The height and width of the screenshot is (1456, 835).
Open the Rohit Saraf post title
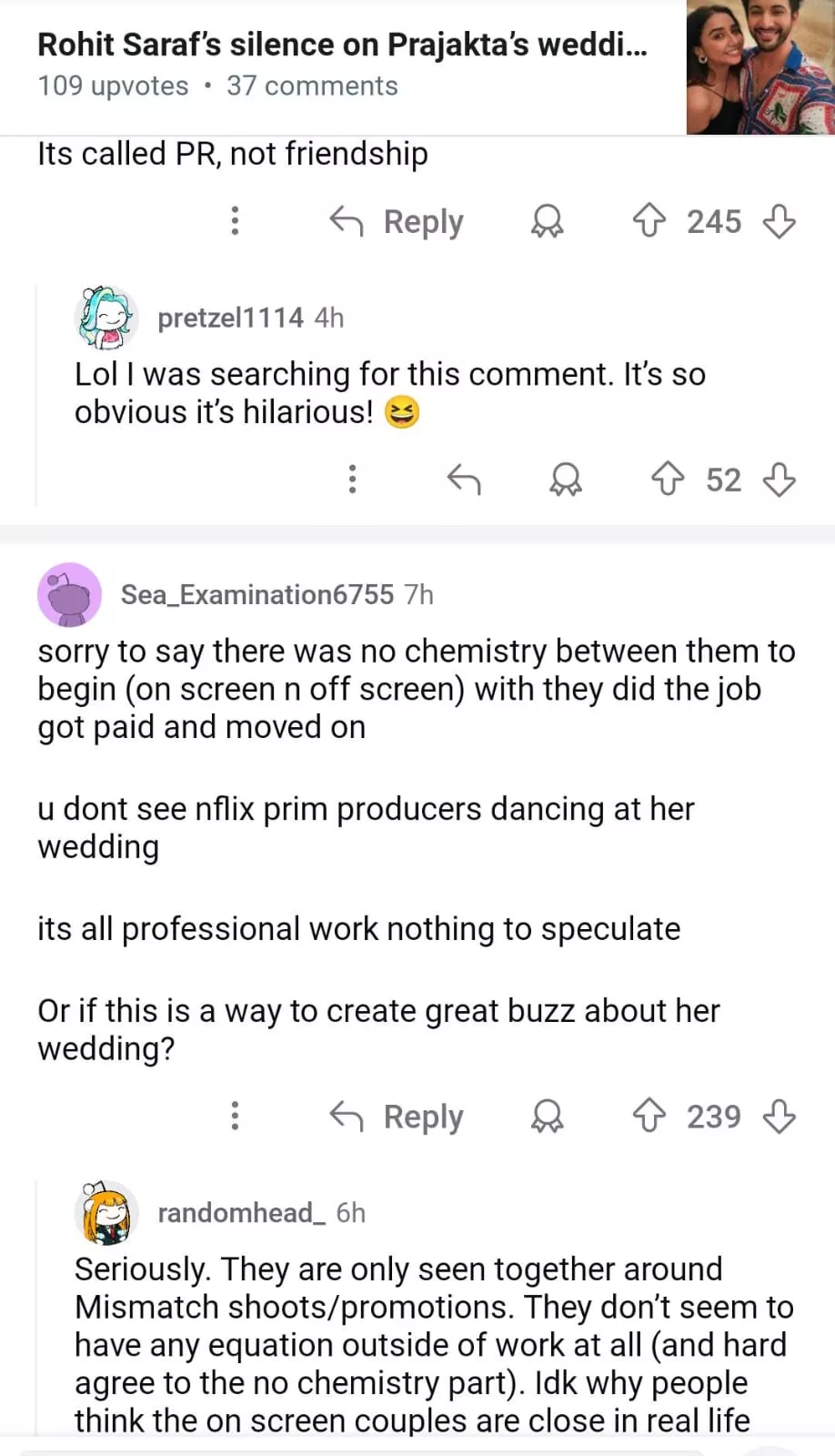point(342,45)
